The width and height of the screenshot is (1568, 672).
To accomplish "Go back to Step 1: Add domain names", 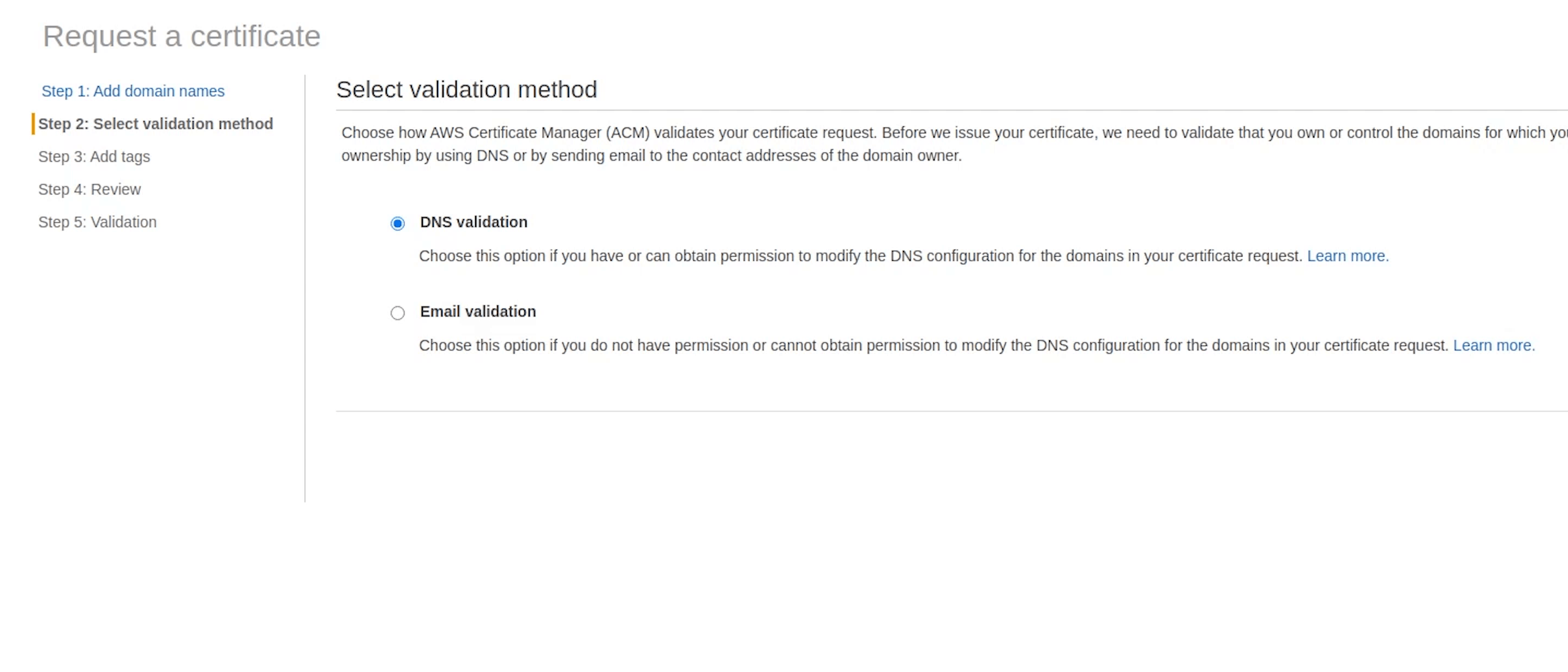I will tap(133, 91).
